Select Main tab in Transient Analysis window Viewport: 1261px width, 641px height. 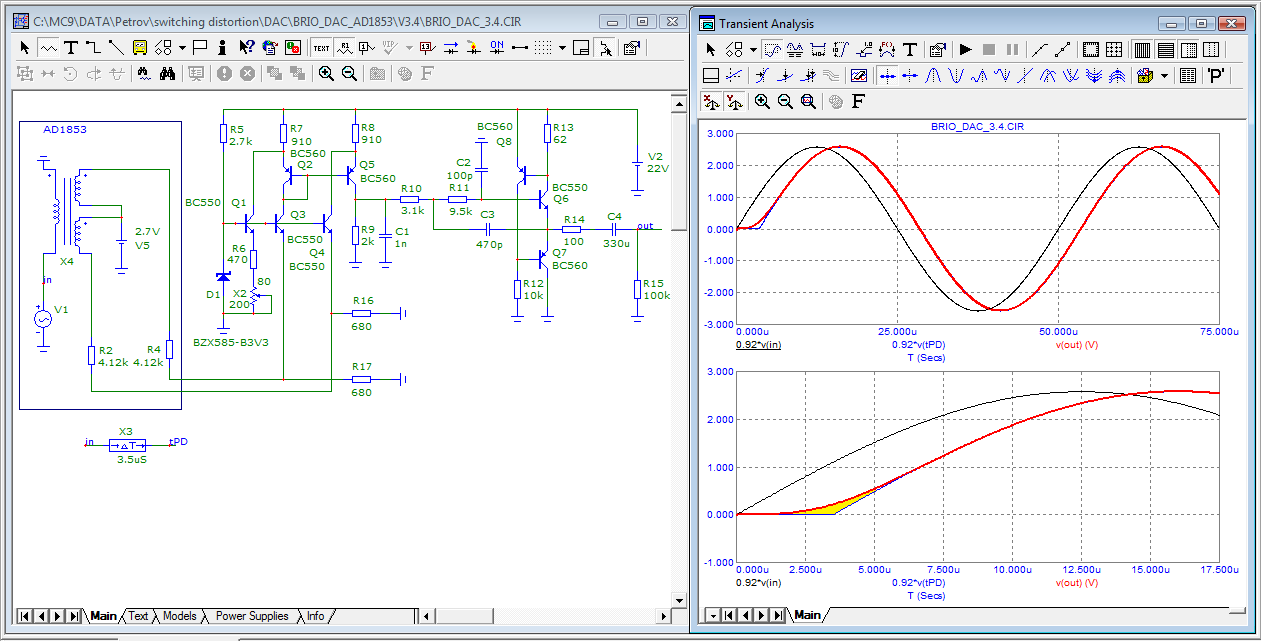807,615
